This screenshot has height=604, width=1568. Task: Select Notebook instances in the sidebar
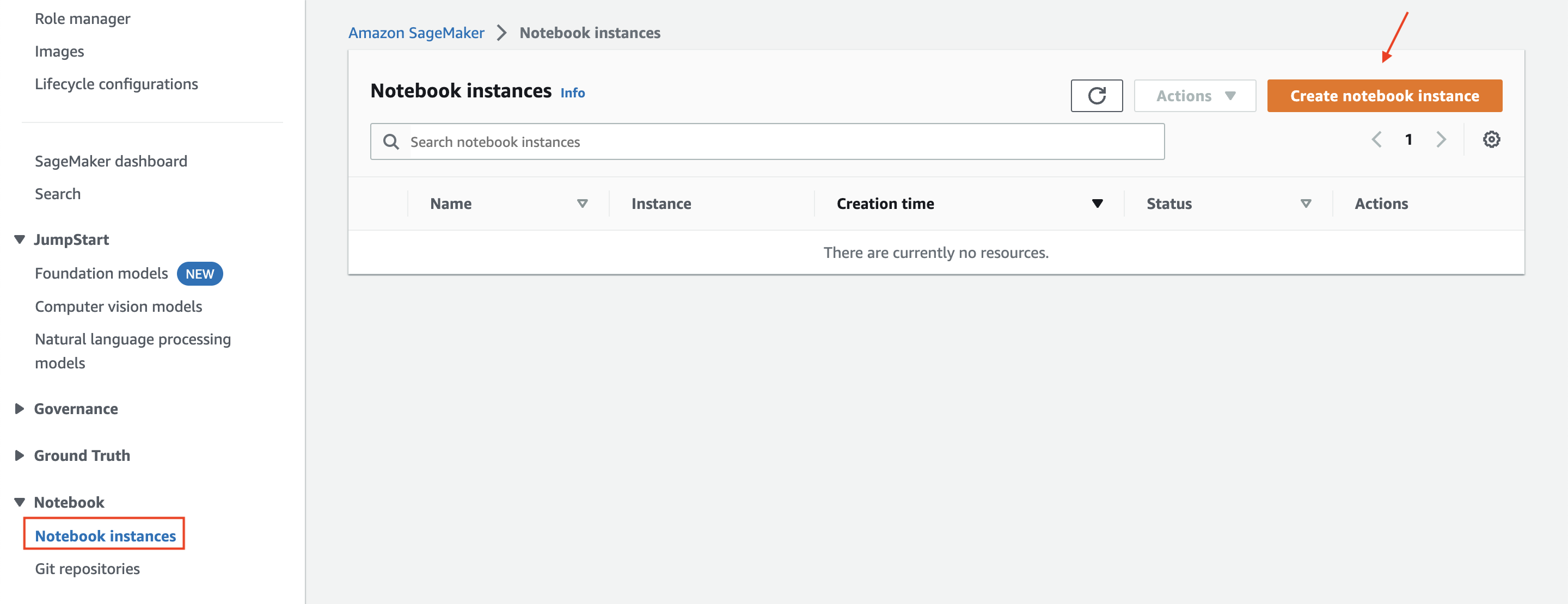click(x=105, y=536)
